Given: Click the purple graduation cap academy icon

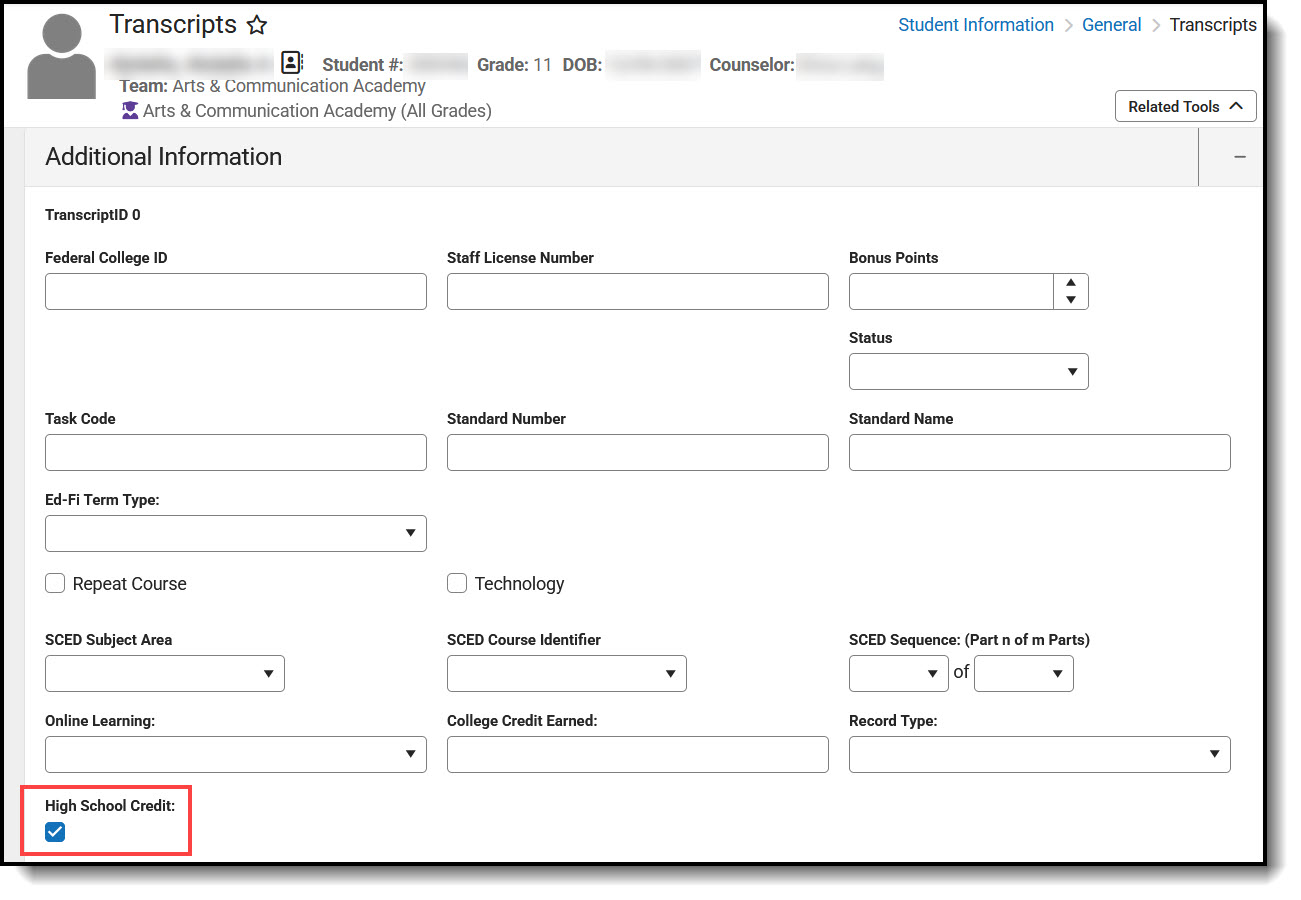Looking at the screenshot, I should tap(130, 111).
